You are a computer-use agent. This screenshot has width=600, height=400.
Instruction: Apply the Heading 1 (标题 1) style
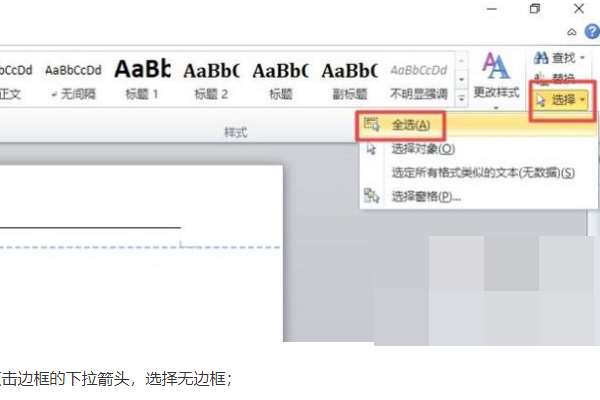142,80
